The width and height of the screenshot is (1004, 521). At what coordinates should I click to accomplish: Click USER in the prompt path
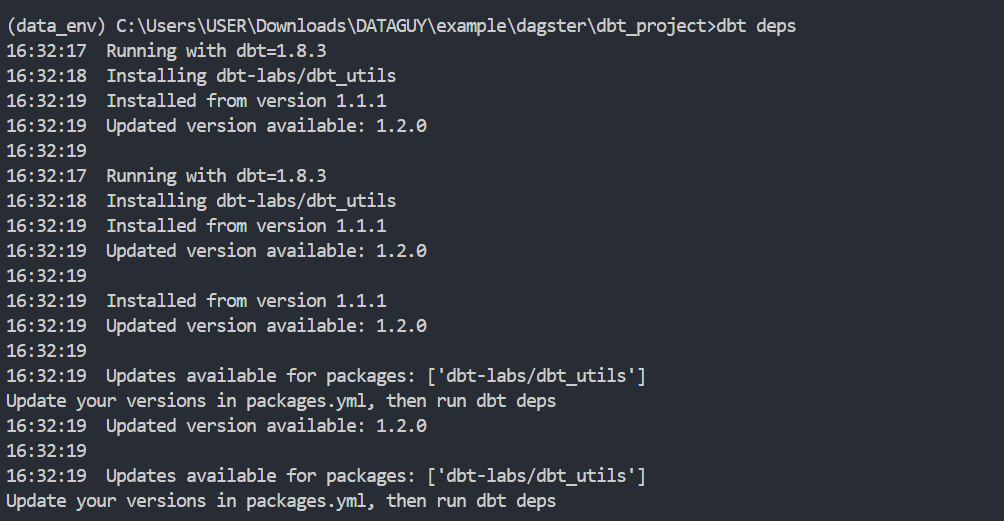click(x=206, y=26)
